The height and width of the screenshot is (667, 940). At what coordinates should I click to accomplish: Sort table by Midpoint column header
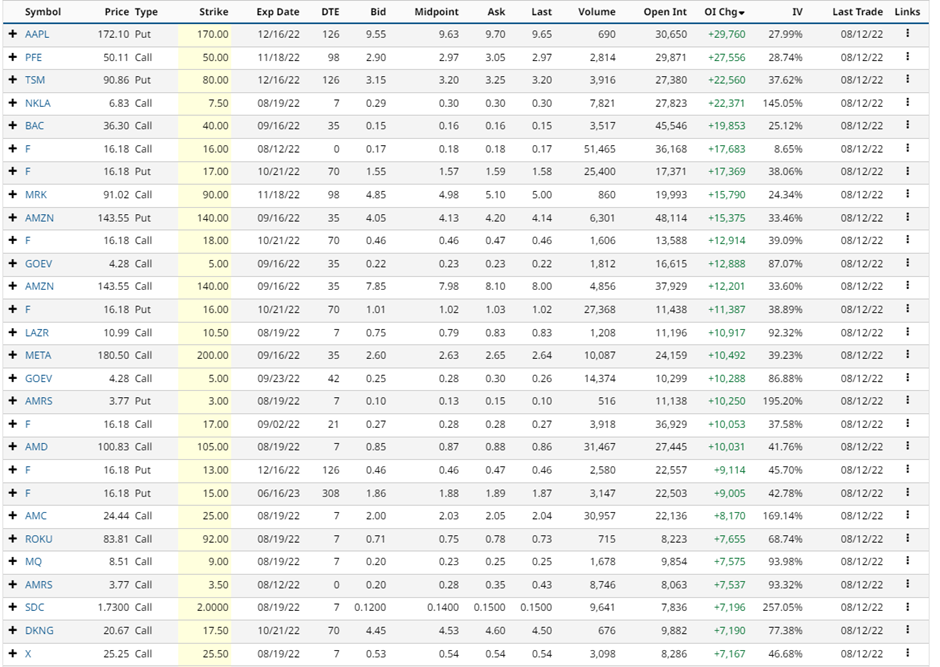pyautogui.click(x=436, y=12)
